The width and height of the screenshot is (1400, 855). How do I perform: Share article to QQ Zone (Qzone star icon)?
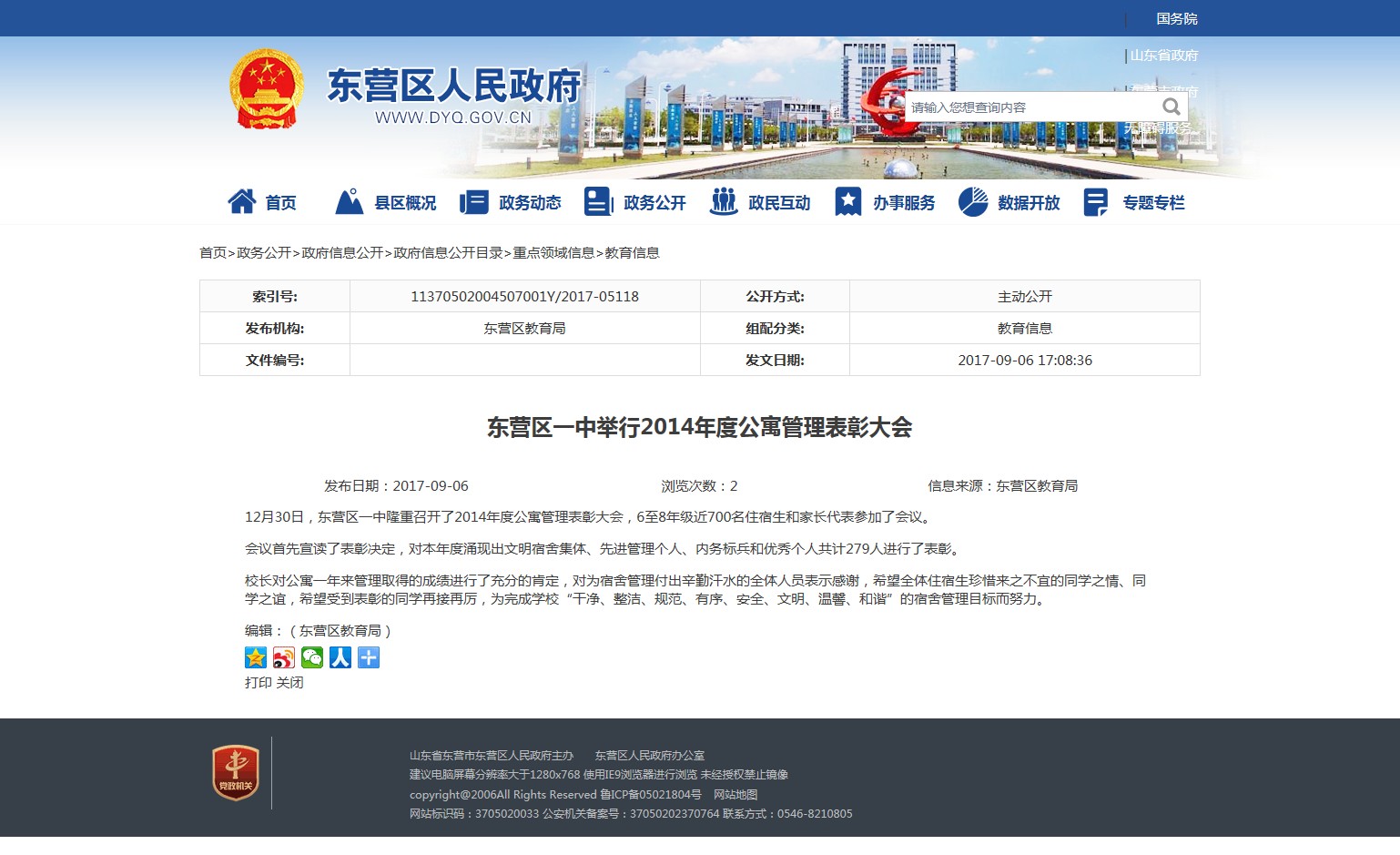[256, 657]
